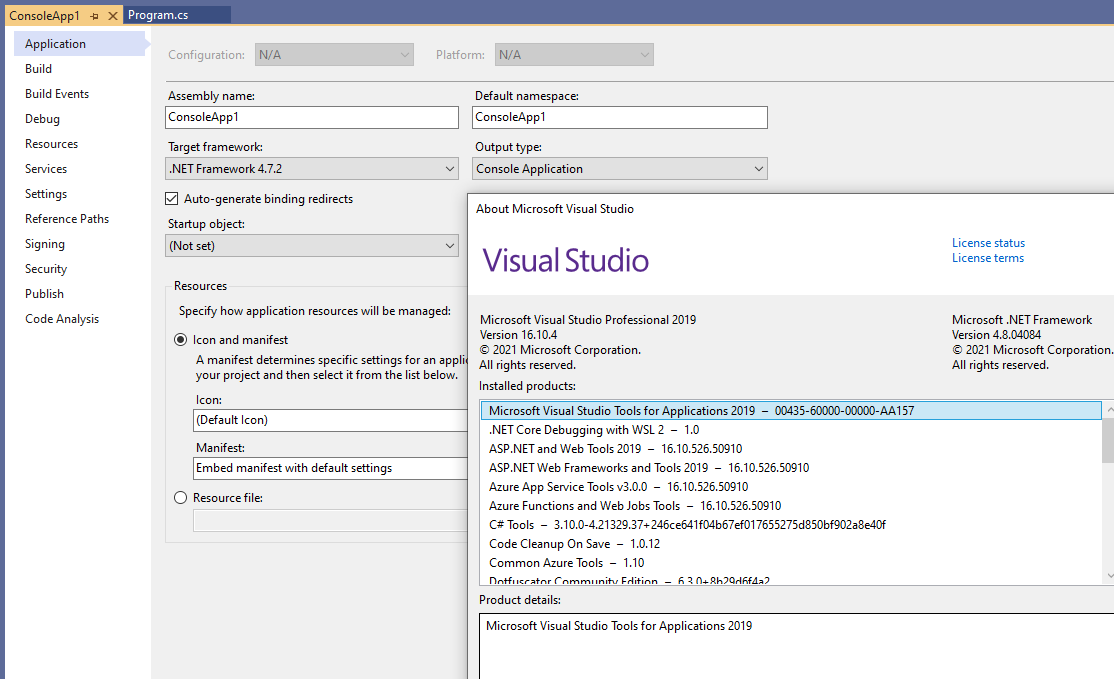Select ASP.NET and Web Tools 2019 row

[791, 449]
